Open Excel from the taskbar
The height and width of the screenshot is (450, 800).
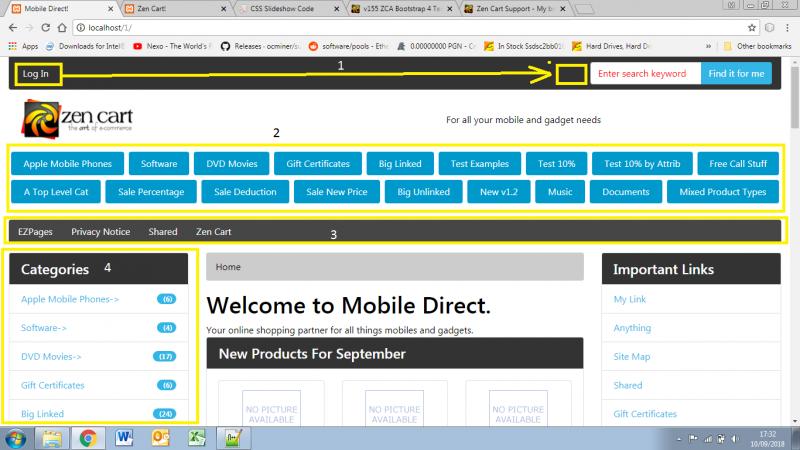click(x=197, y=438)
